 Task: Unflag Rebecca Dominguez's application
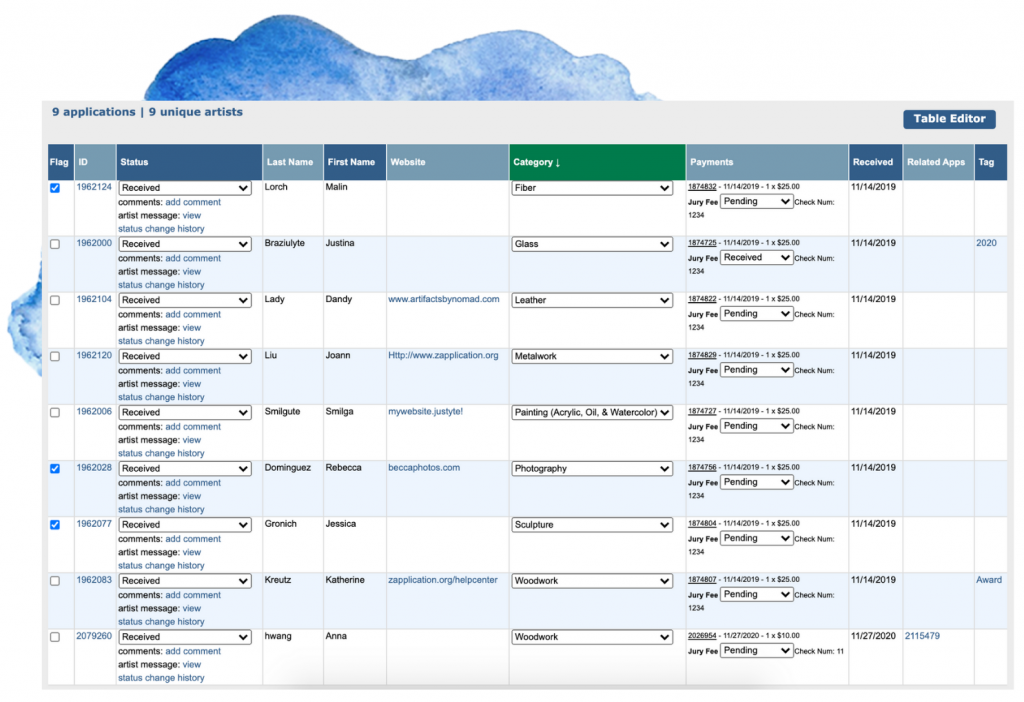point(55,468)
